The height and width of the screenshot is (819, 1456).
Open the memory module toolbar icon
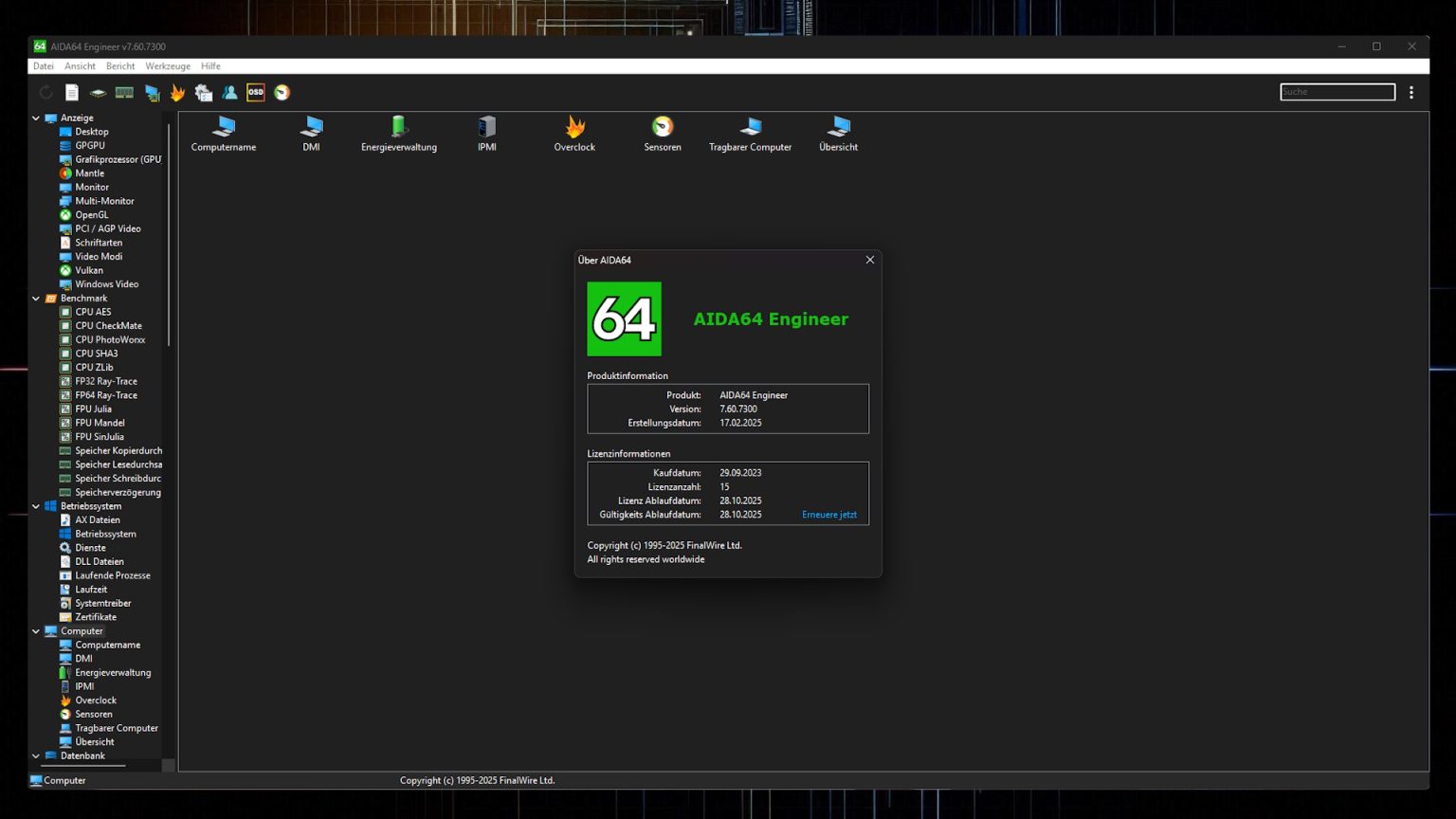(x=124, y=92)
